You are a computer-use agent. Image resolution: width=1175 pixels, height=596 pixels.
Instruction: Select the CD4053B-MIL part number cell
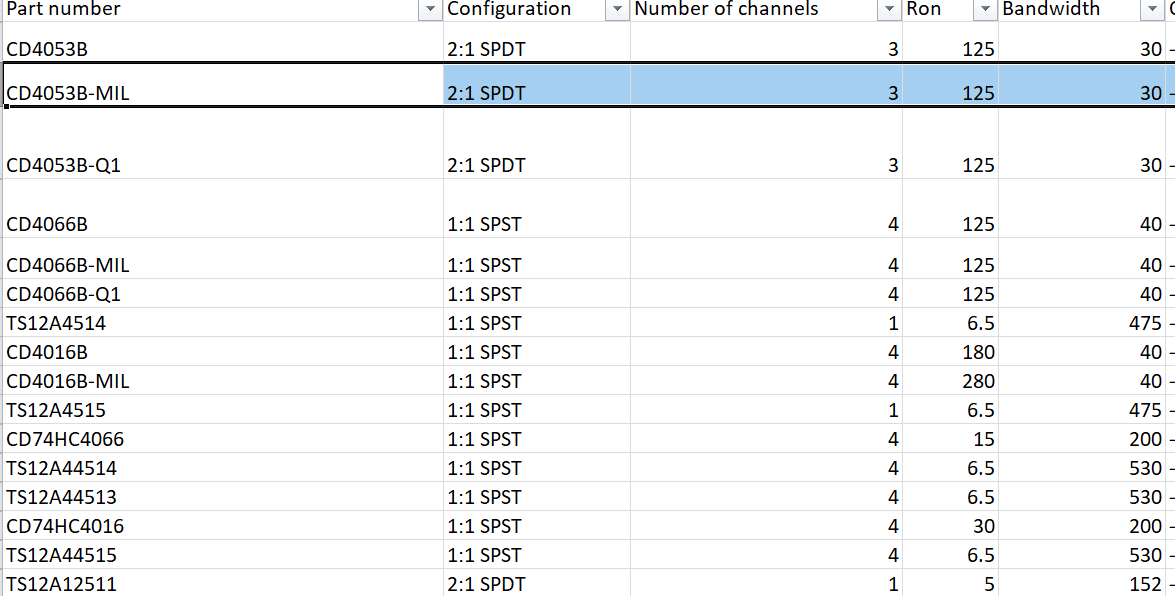[222, 93]
